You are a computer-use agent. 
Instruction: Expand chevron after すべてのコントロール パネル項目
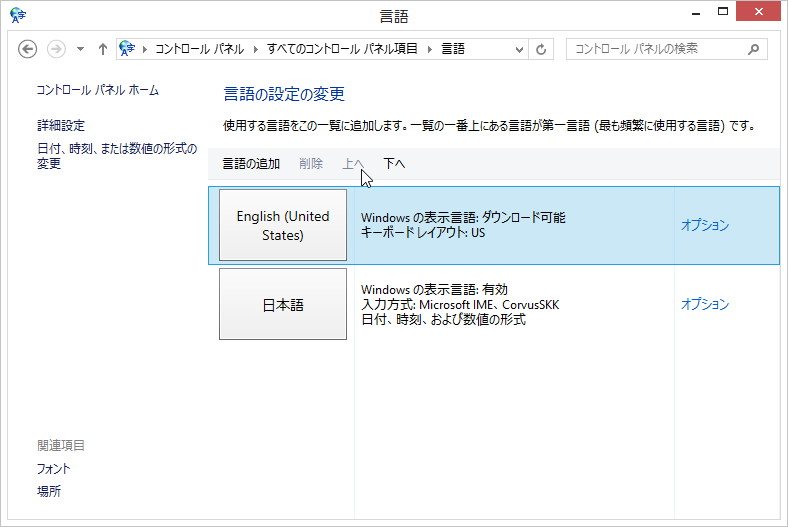(430, 49)
